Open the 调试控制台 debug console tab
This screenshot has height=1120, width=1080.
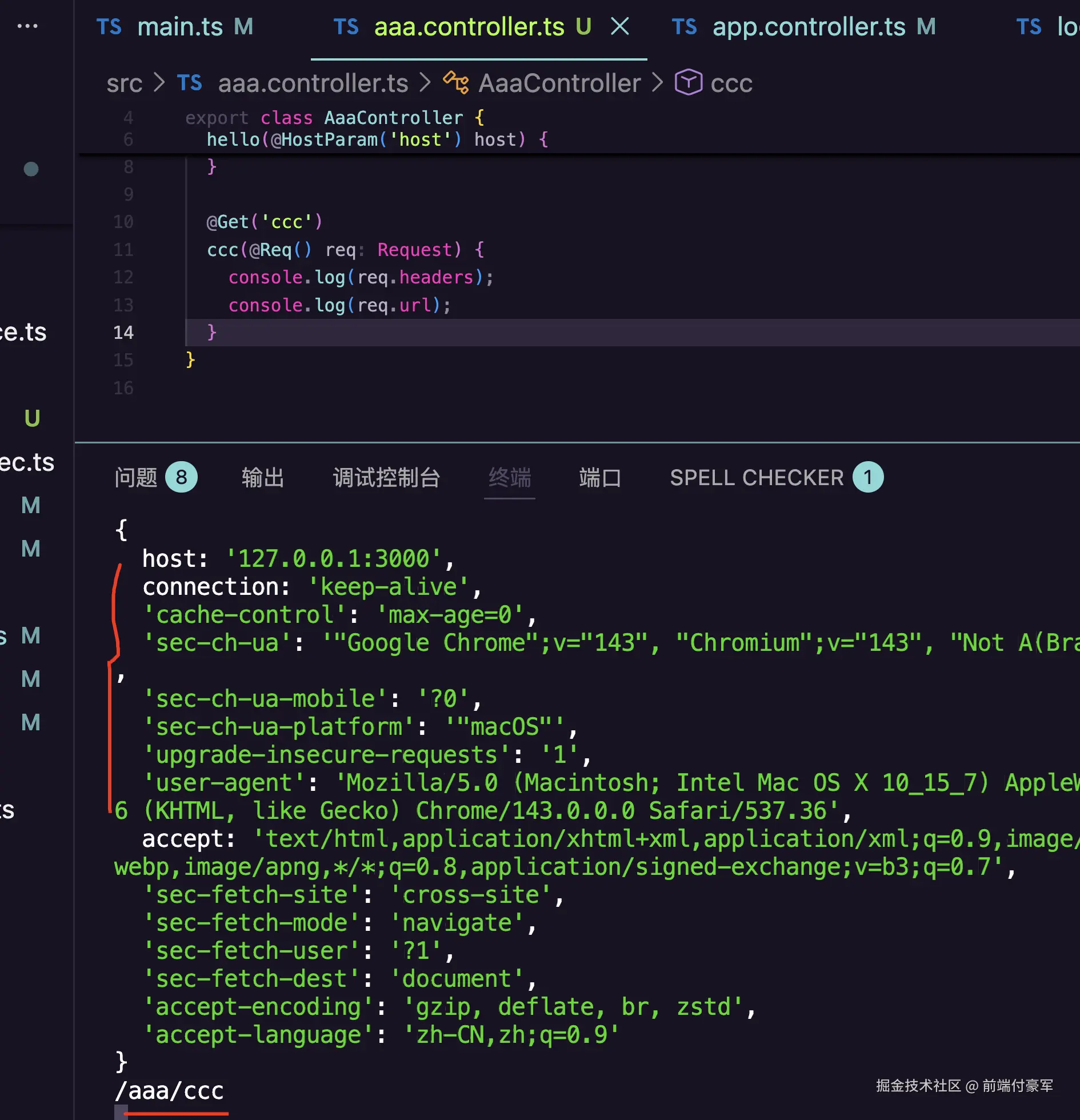[x=387, y=478]
